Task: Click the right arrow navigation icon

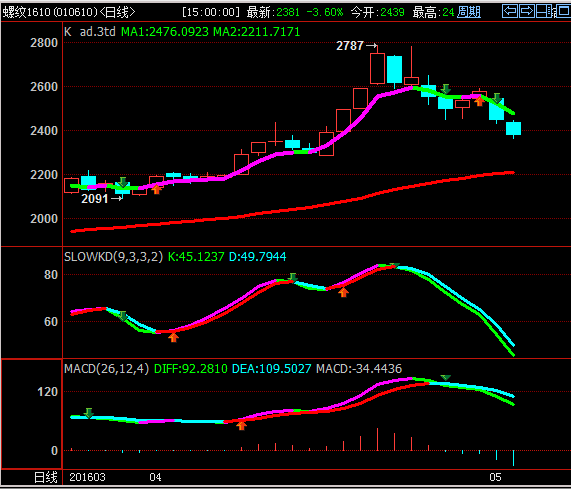Action: (527, 11)
